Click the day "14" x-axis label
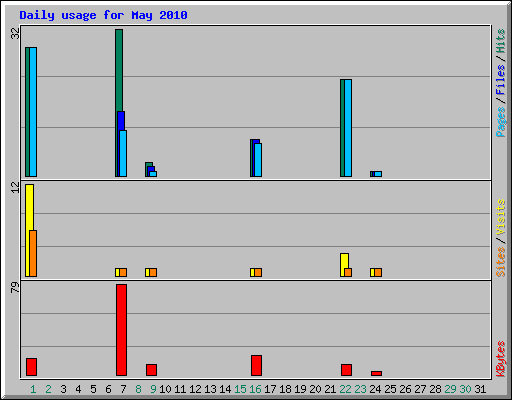This screenshot has height=400, width=512. [225, 389]
